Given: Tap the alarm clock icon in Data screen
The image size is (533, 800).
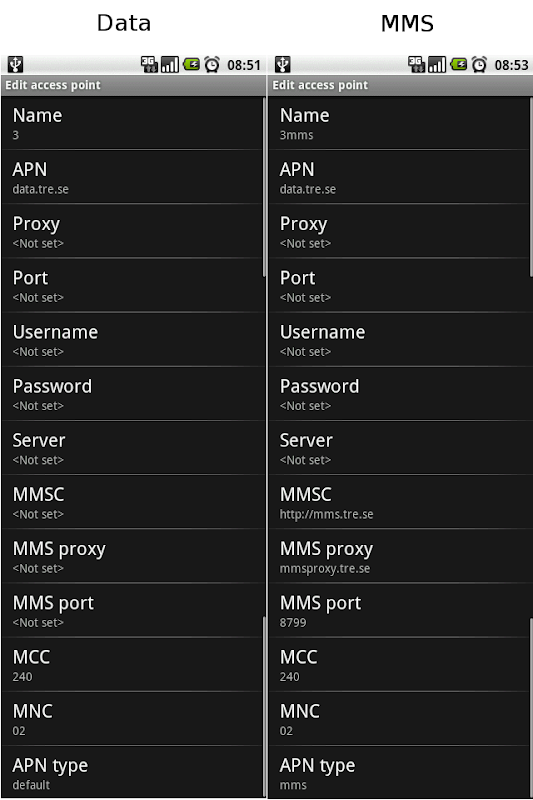Looking at the screenshot, I should click(x=212, y=64).
